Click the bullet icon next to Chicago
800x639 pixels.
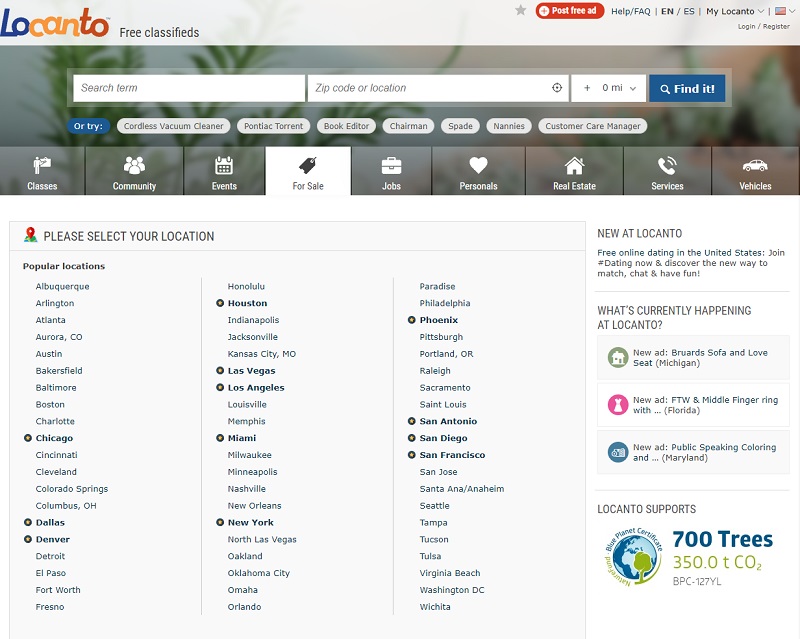[x=28, y=438]
